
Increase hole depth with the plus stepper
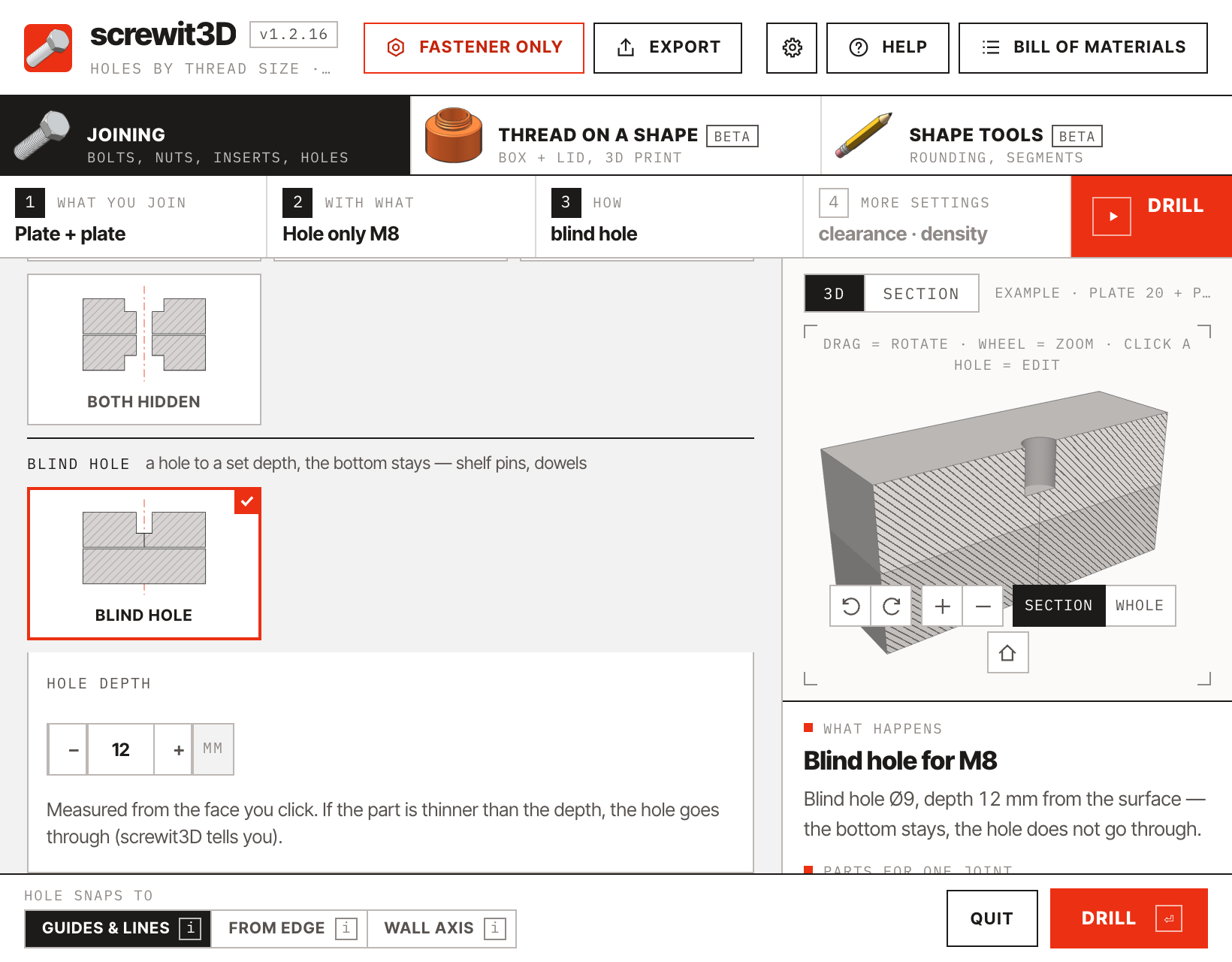click(x=174, y=749)
